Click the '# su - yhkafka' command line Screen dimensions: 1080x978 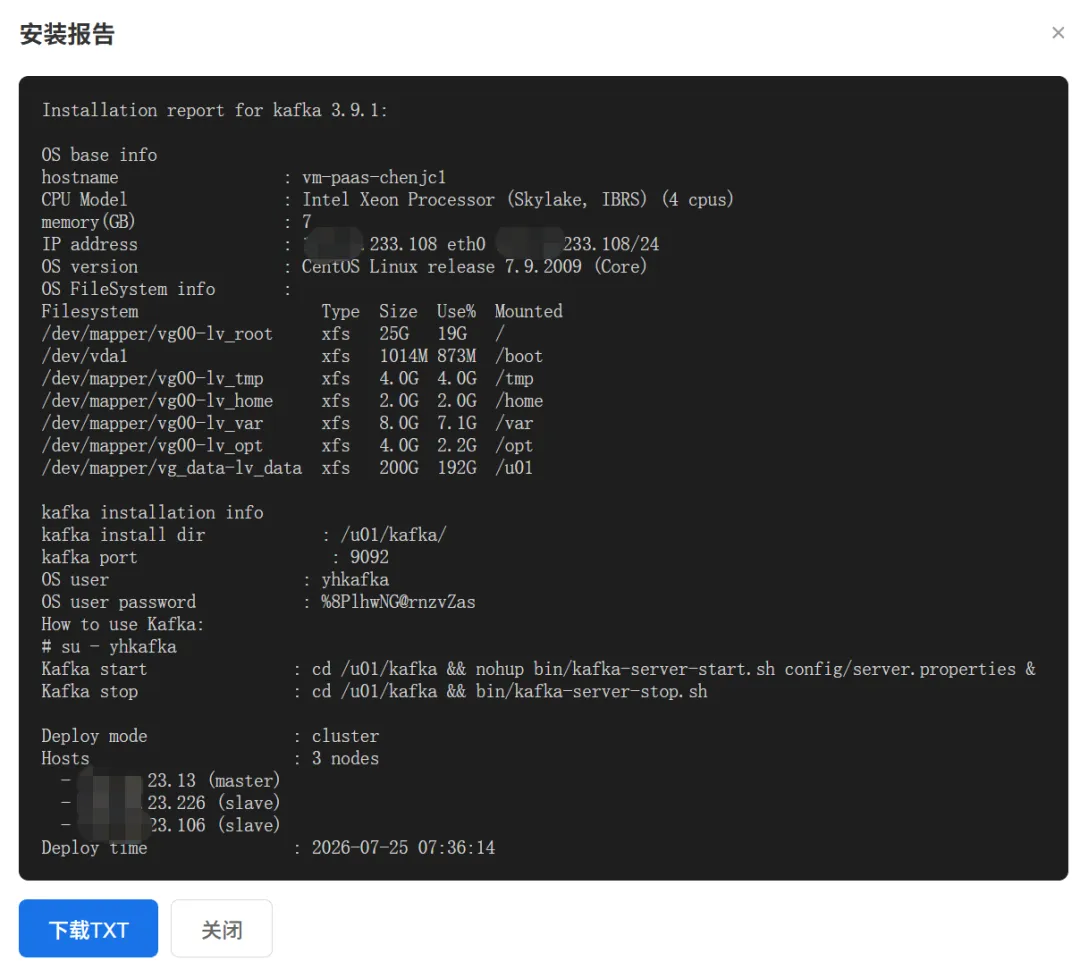pos(109,647)
